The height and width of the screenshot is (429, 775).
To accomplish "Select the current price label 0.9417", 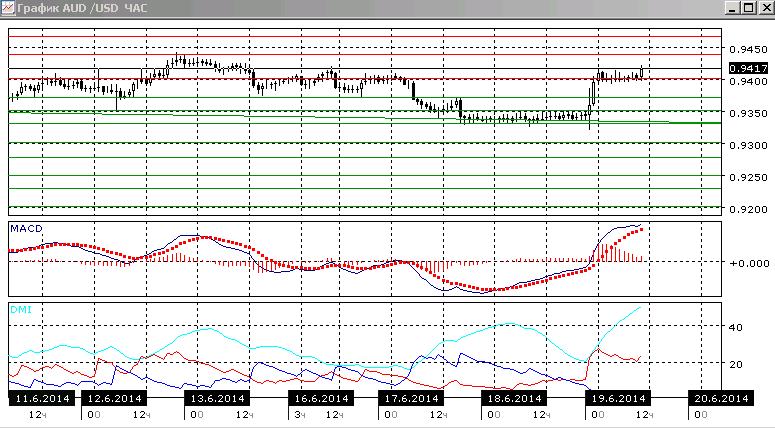I will tap(749, 68).
